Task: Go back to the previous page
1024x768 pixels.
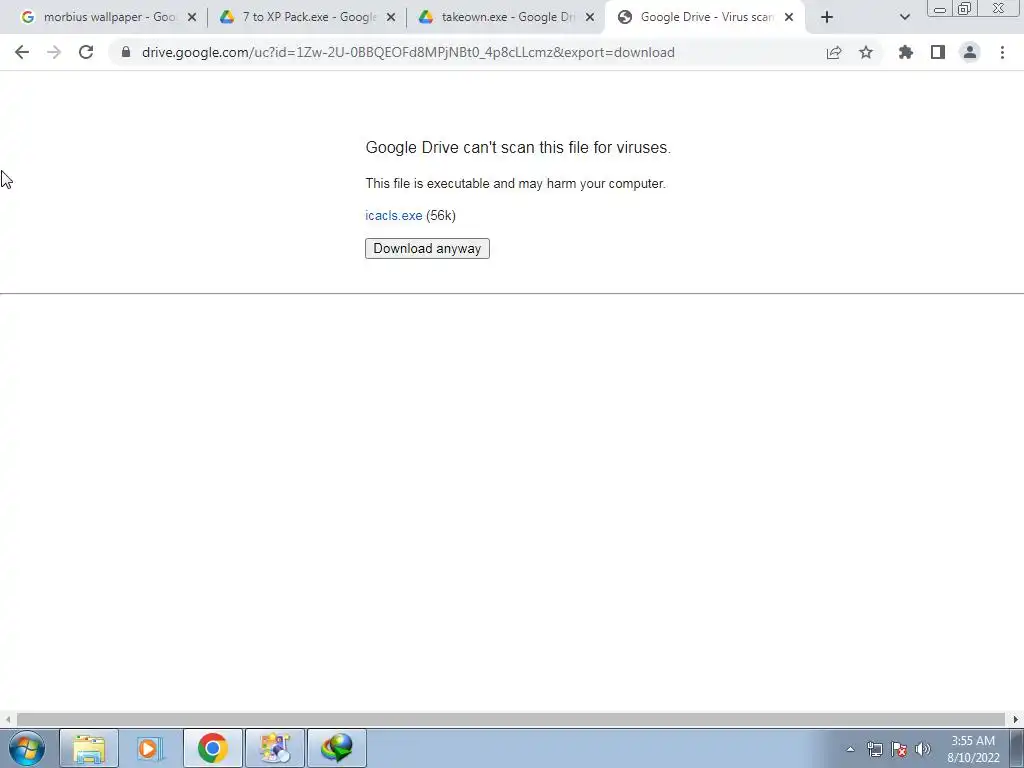Action: (22, 52)
